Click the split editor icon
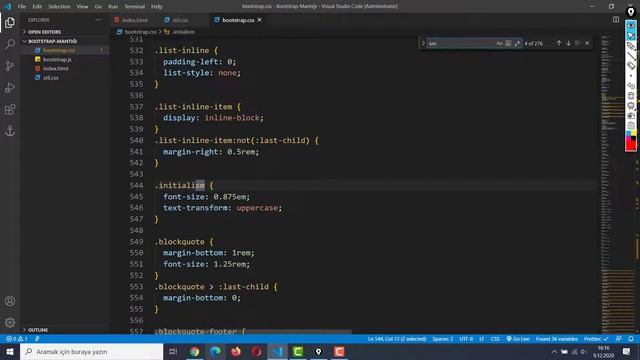640x360 pixels. pyautogui.click(x=616, y=20)
